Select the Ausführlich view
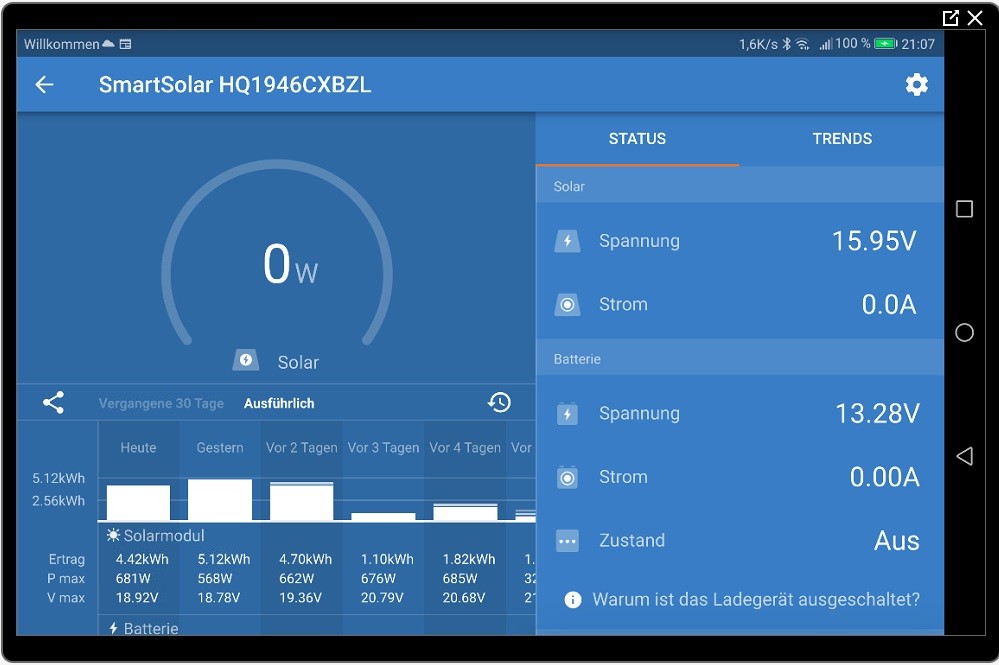The width and height of the screenshot is (999, 665). click(x=279, y=403)
